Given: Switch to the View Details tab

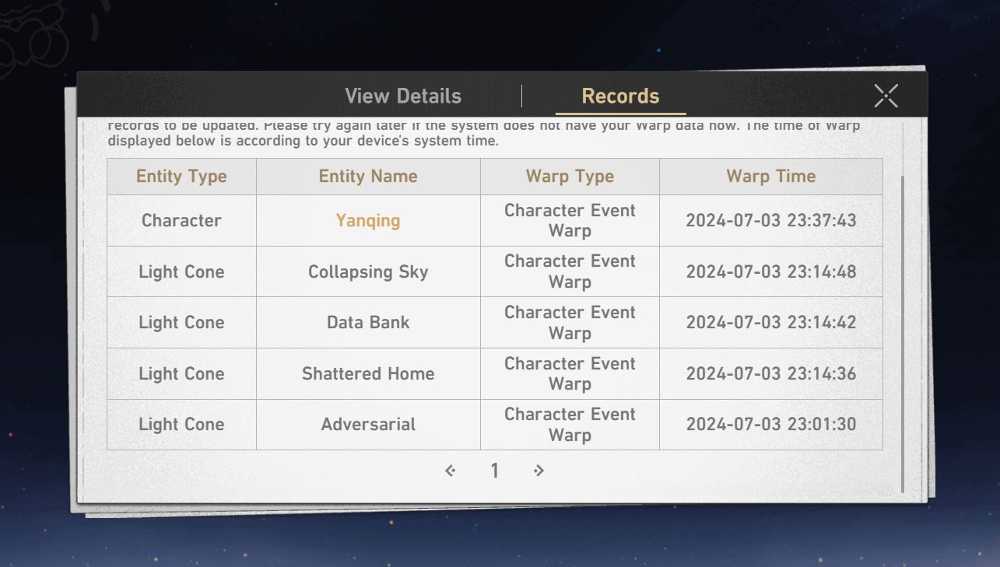Looking at the screenshot, I should [x=403, y=96].
